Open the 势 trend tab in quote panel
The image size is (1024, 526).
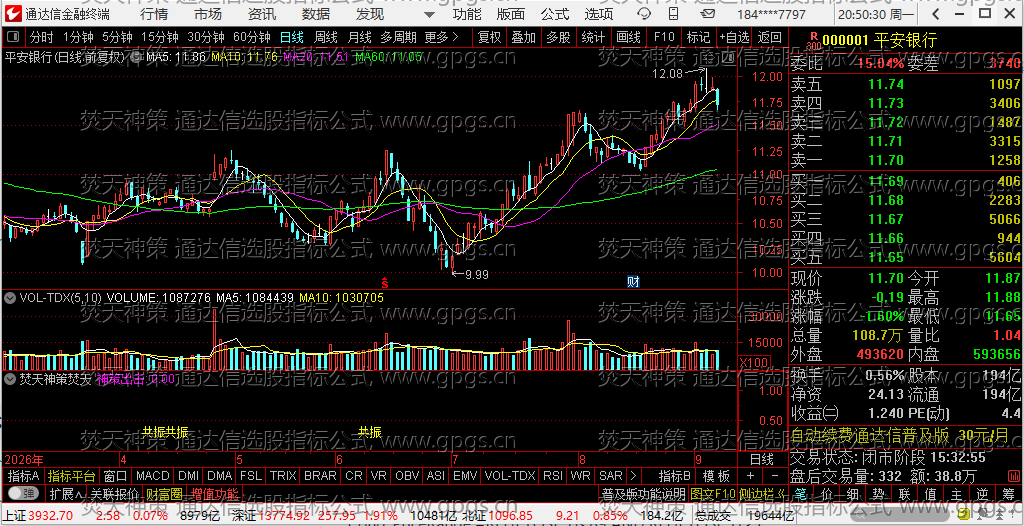click(878, 493)
